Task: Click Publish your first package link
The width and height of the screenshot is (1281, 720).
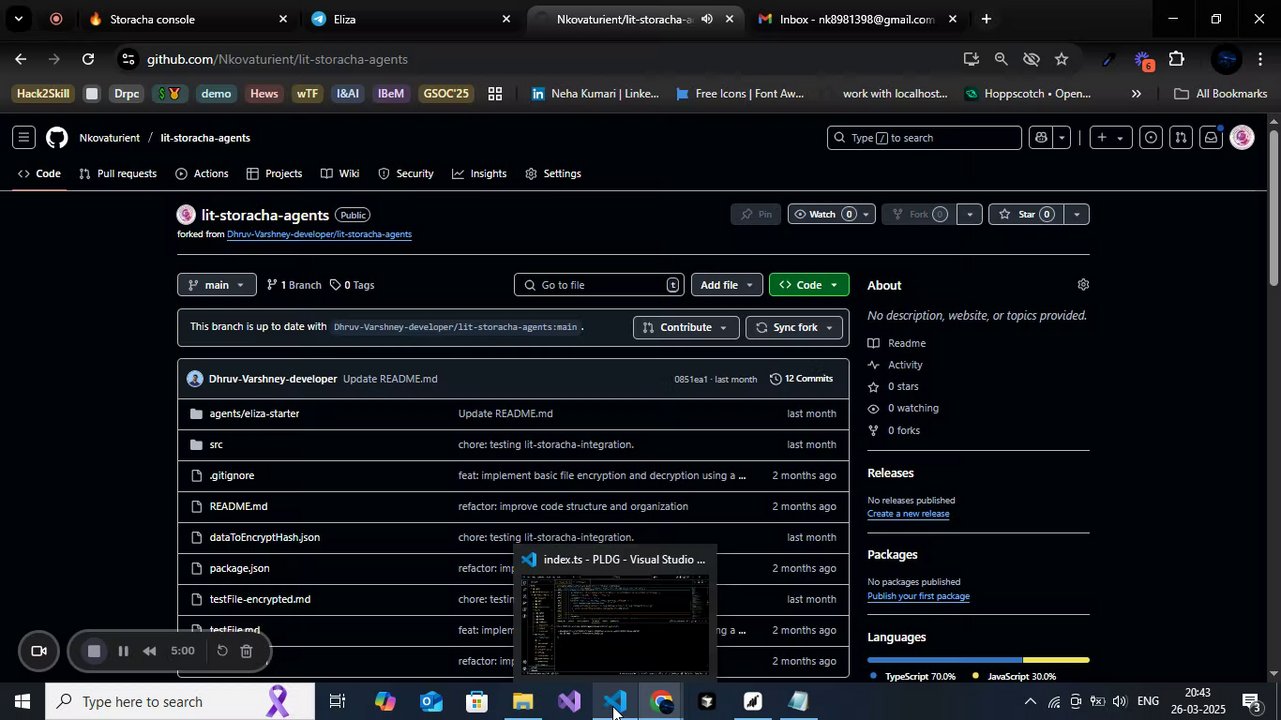Action: (x=918, y=596)
